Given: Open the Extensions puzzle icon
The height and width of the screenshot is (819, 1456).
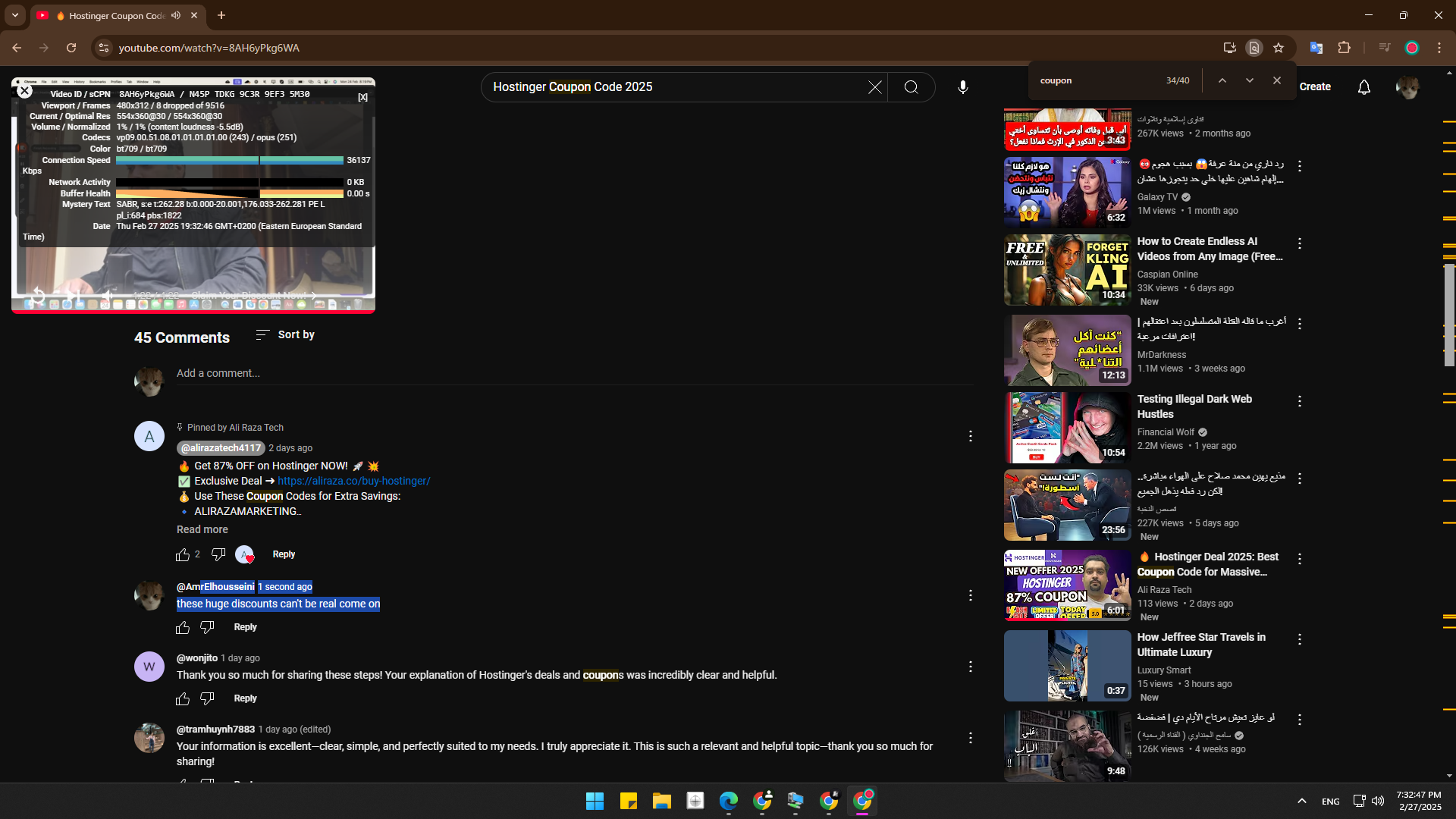Looking at the screenshot, I should [x=1344, y=48].
